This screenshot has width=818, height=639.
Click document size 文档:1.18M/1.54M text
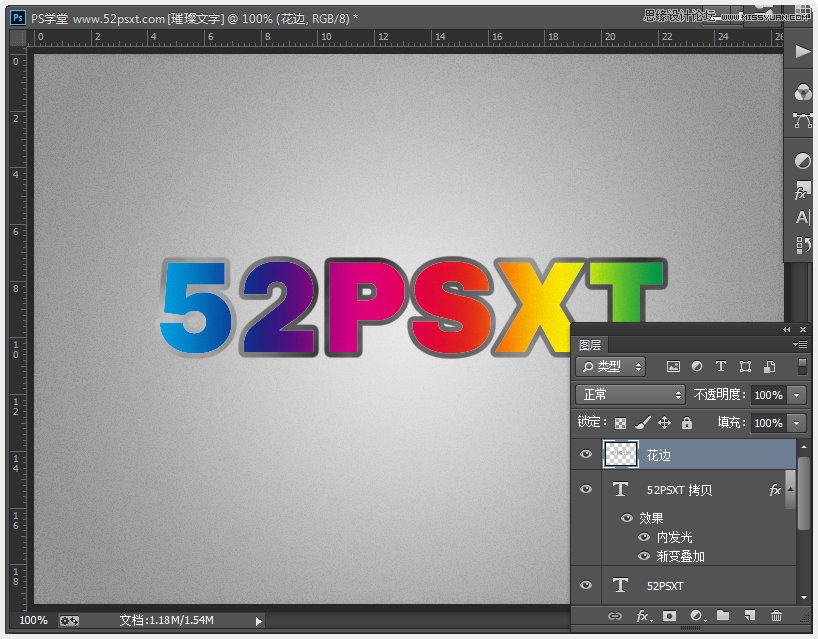coord(166,620)
